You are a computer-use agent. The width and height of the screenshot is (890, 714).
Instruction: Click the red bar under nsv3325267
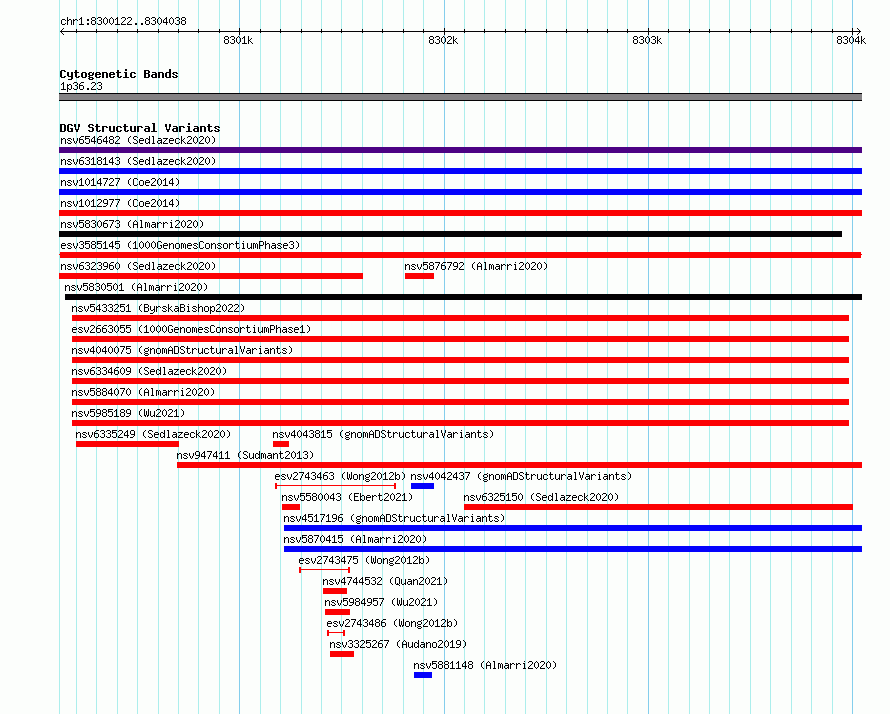(342, 654)
